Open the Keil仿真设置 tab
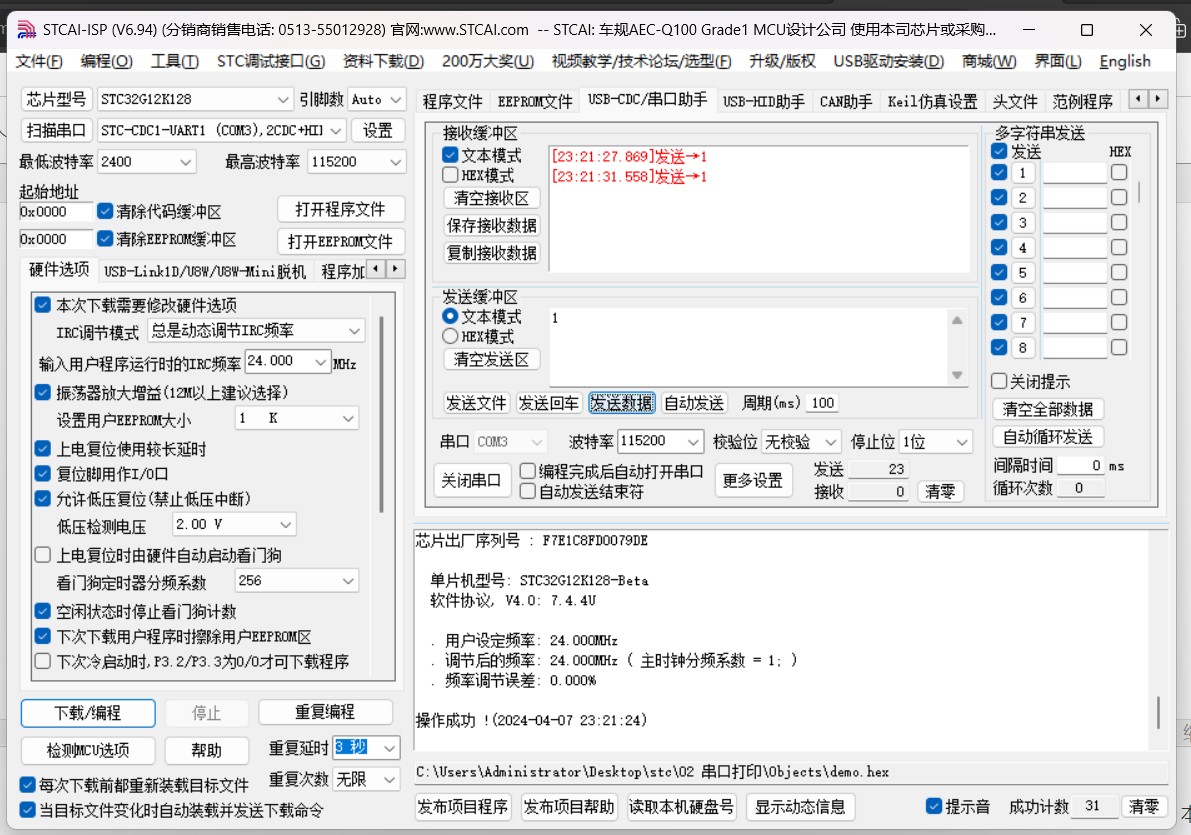The image size is (1191, 835). [x=932, y=101]
